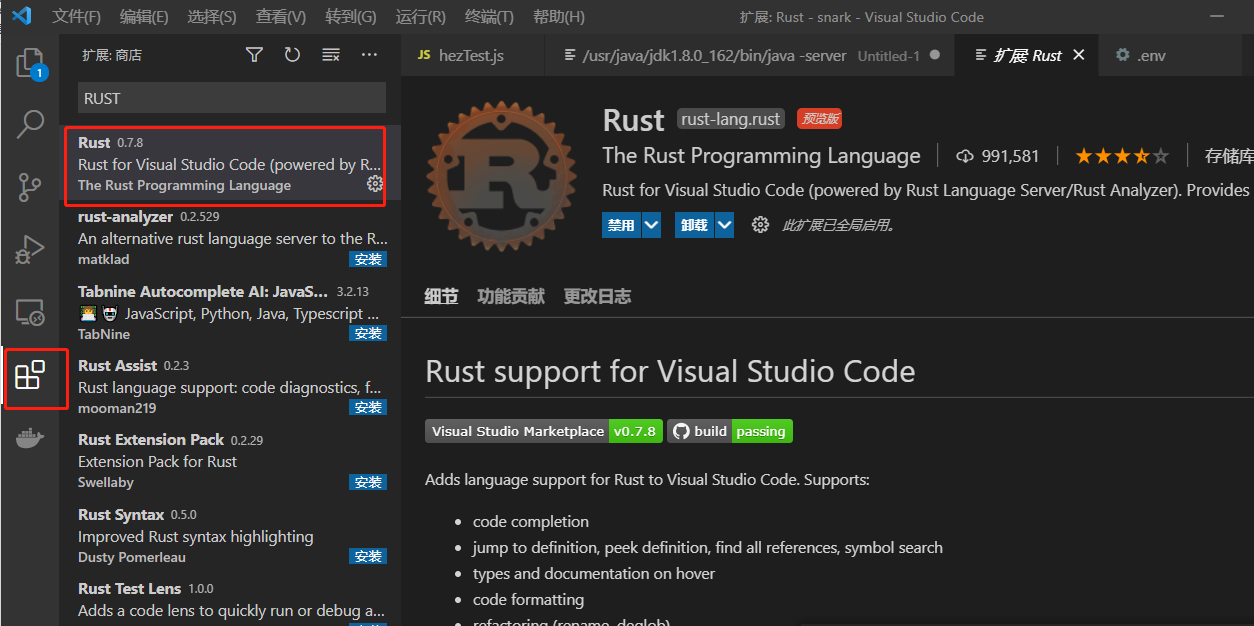Expand the 卸载 dropdown chevron
This screenshot has height=626, width=1254.
[725, 224]
